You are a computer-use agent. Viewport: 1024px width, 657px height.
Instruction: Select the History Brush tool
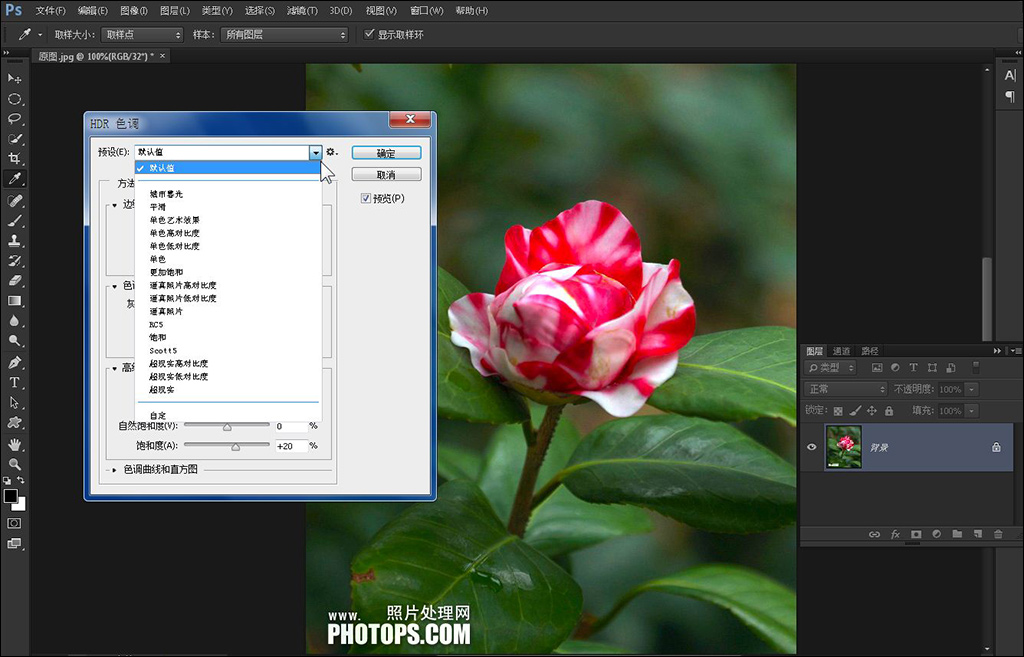[x=14, y=261]
